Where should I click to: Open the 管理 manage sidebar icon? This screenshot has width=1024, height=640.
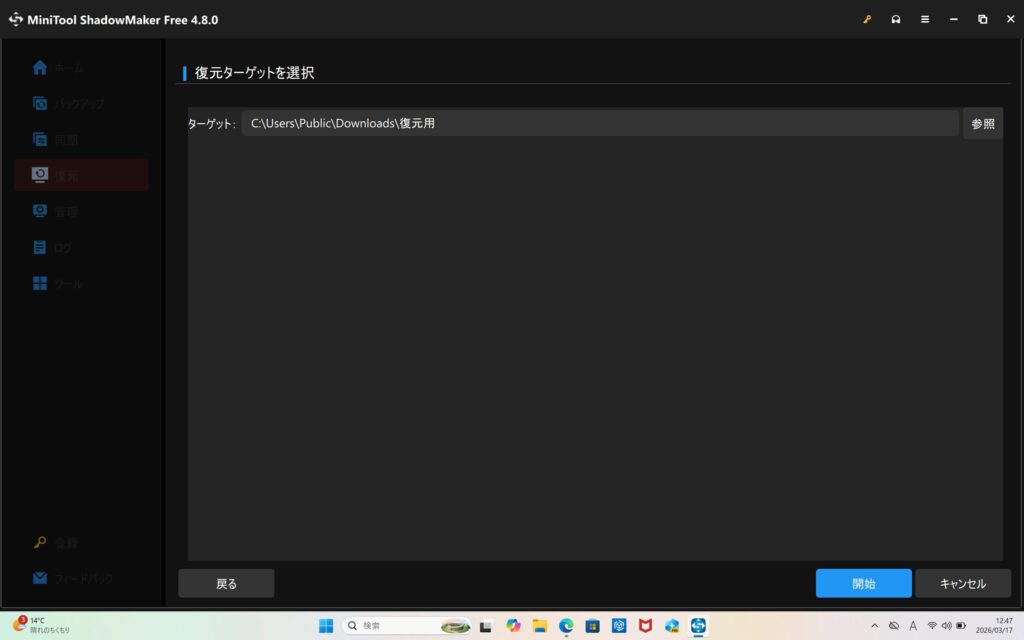[x=40, y=211]
